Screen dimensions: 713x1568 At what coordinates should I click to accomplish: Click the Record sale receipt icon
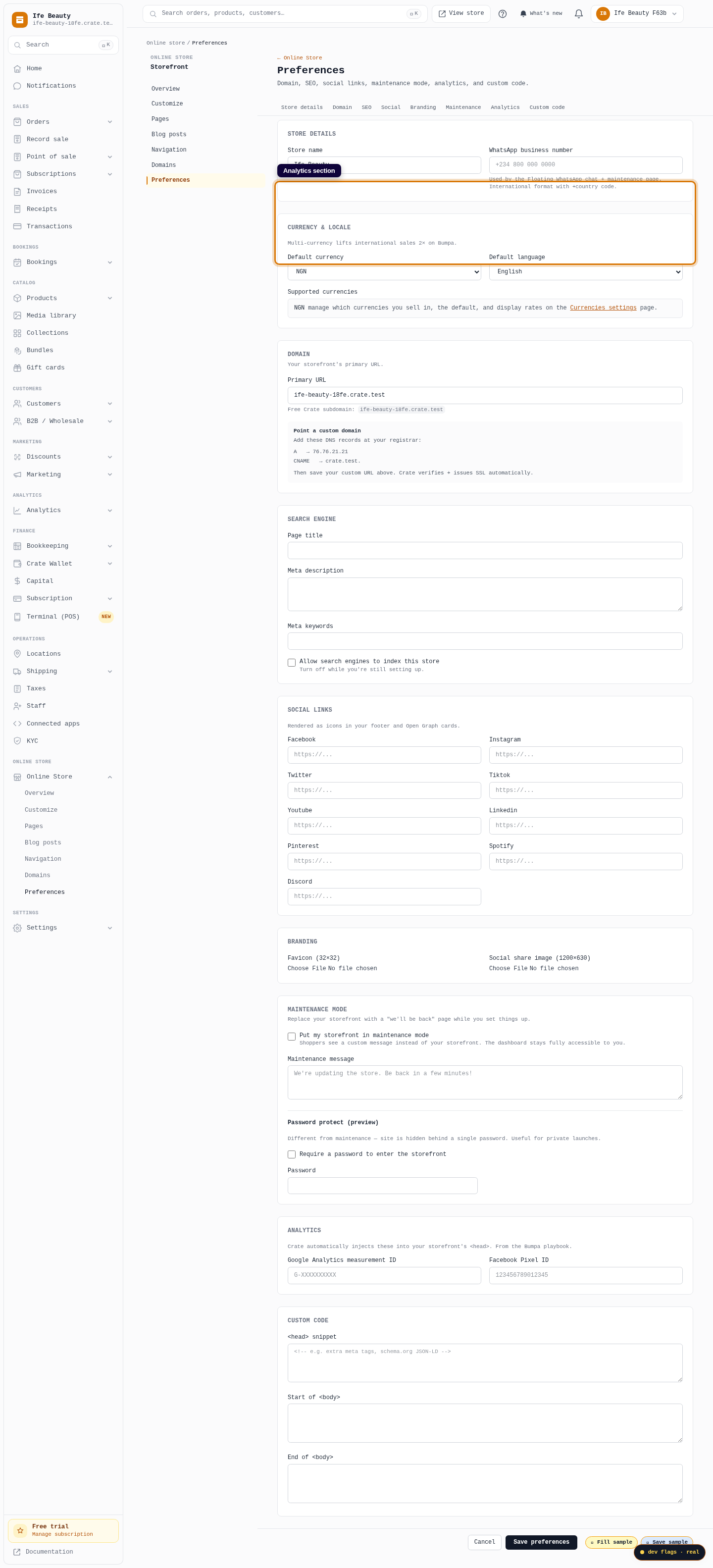pos(17,139)
